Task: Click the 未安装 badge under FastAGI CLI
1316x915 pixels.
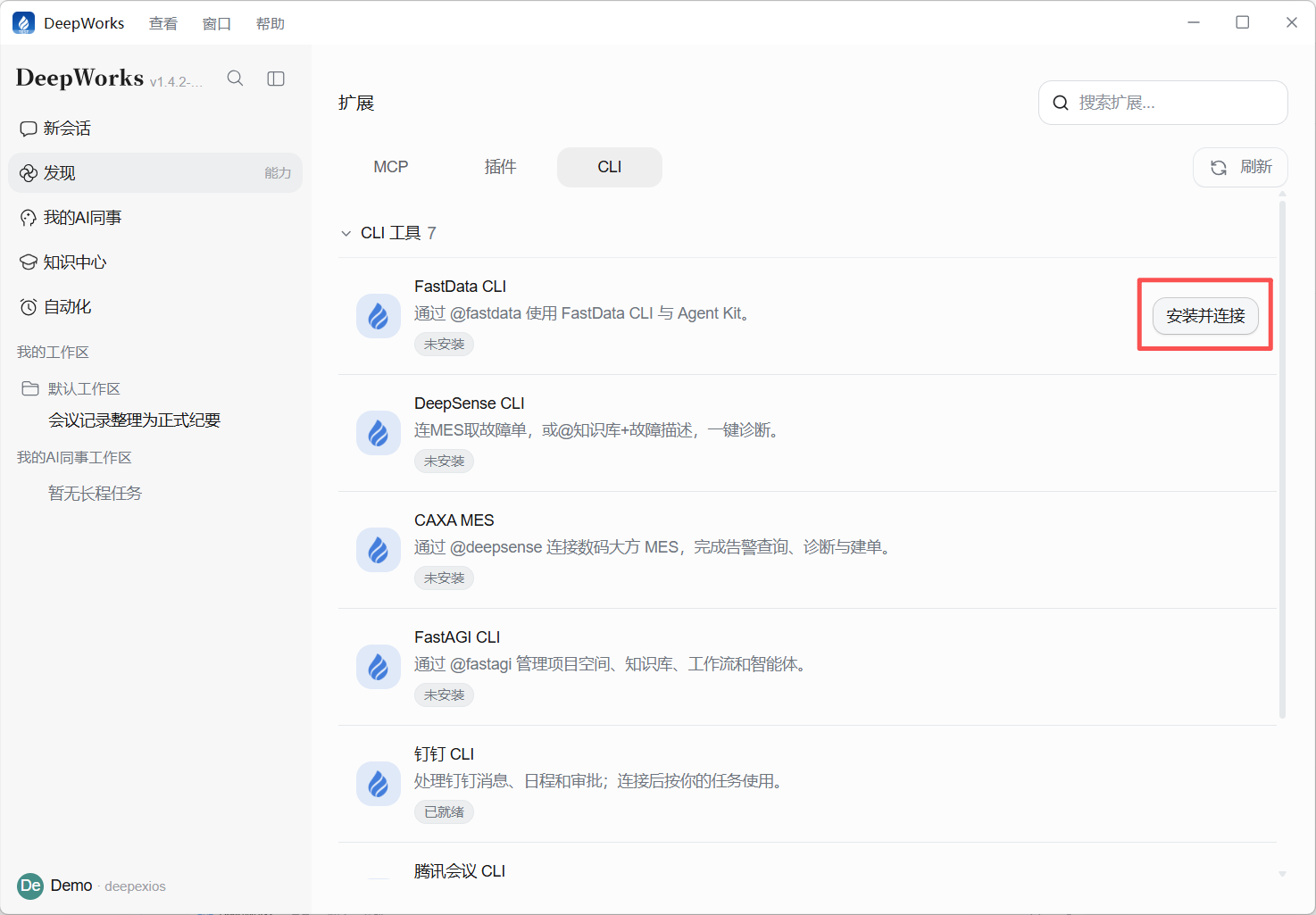Action: [x=444, y=695]
